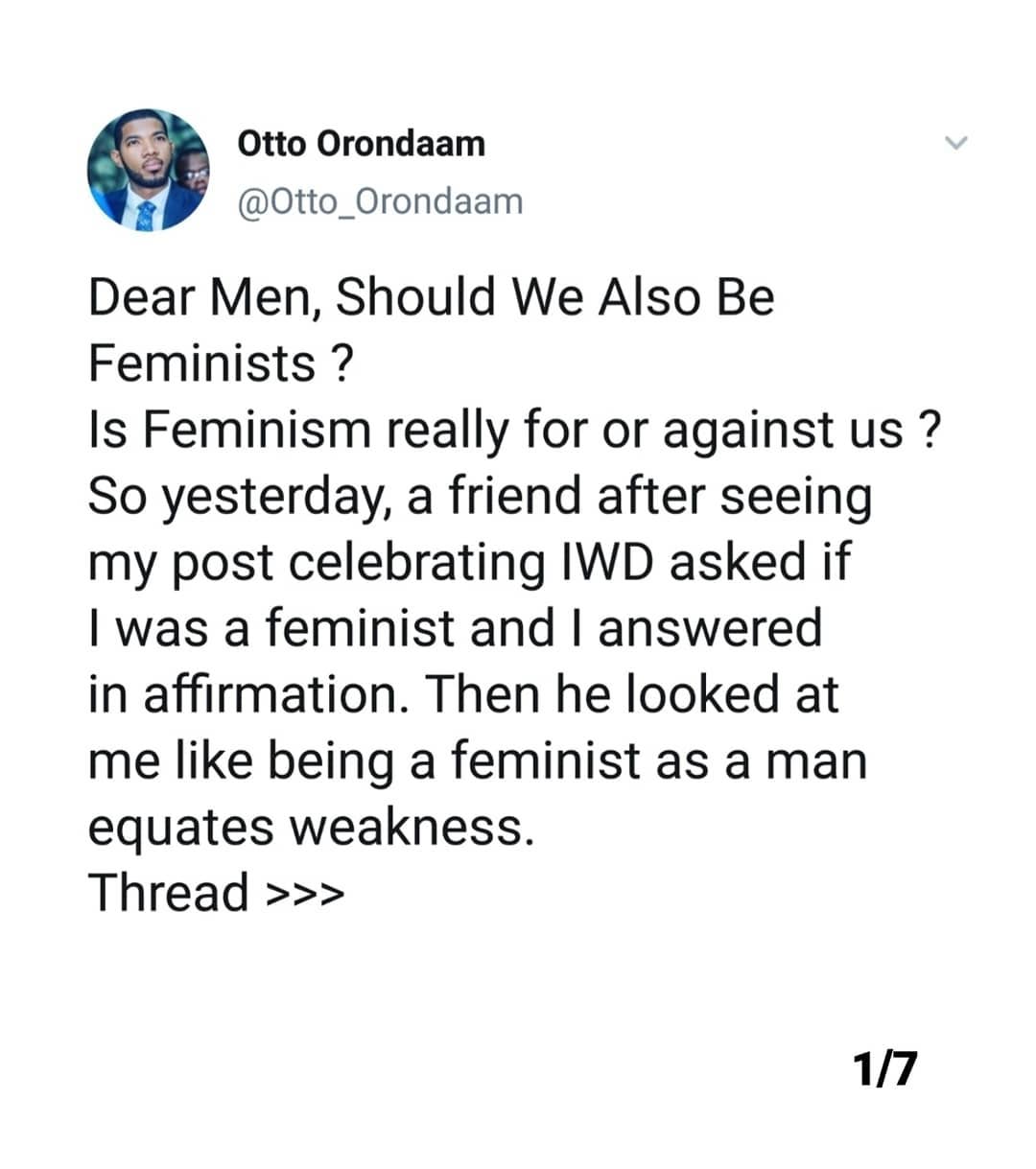Tap the Thread >>> text
The image size is (1036, 1169).
coord(216,892)
